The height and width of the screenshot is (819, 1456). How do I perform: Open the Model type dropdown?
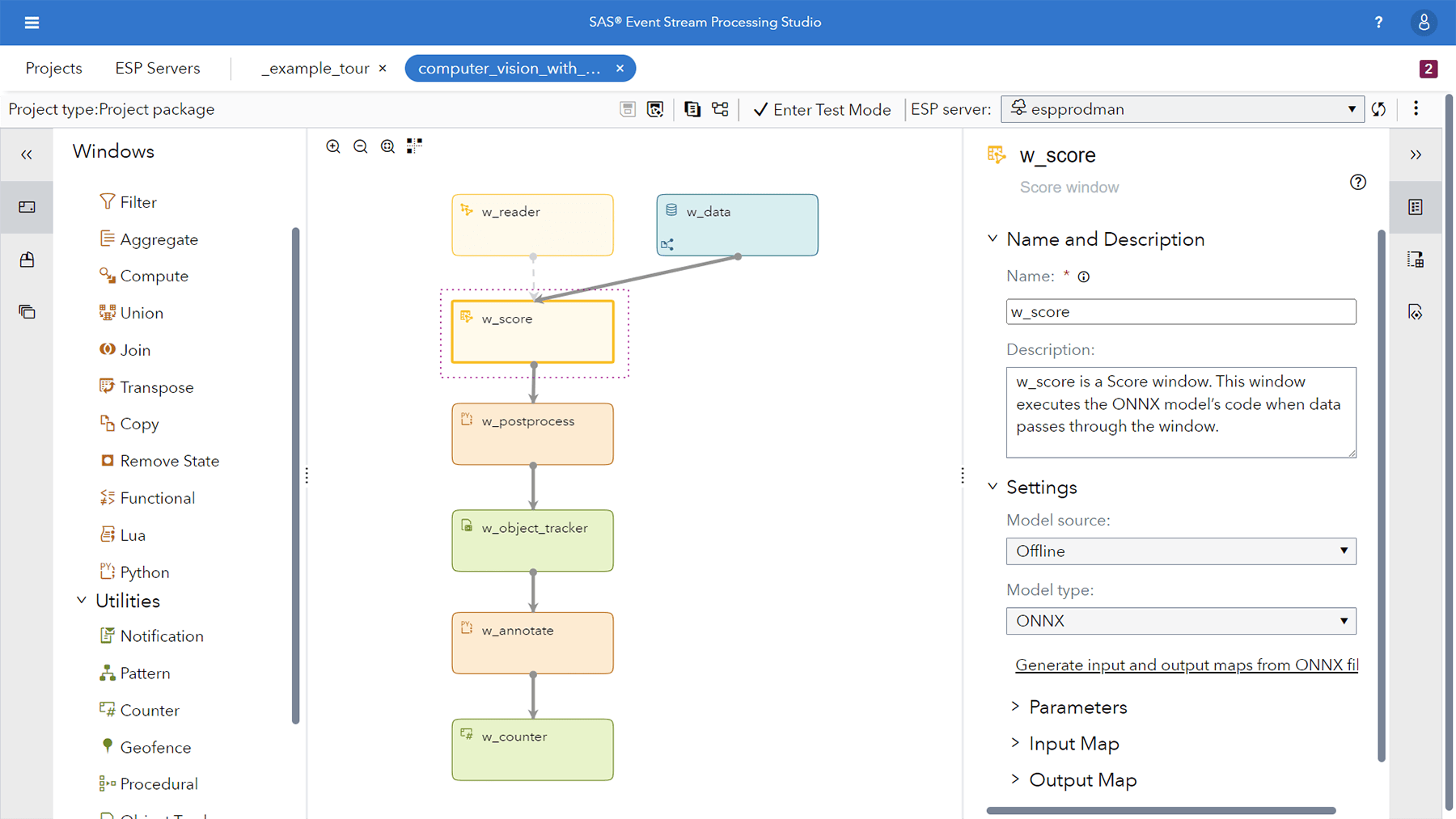coord(1181,621)
